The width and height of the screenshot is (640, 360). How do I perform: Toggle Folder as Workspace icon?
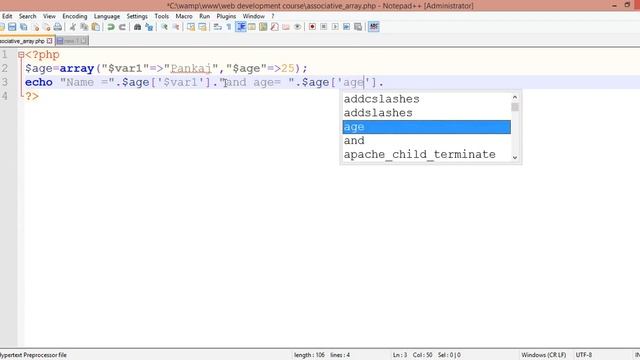286,27
